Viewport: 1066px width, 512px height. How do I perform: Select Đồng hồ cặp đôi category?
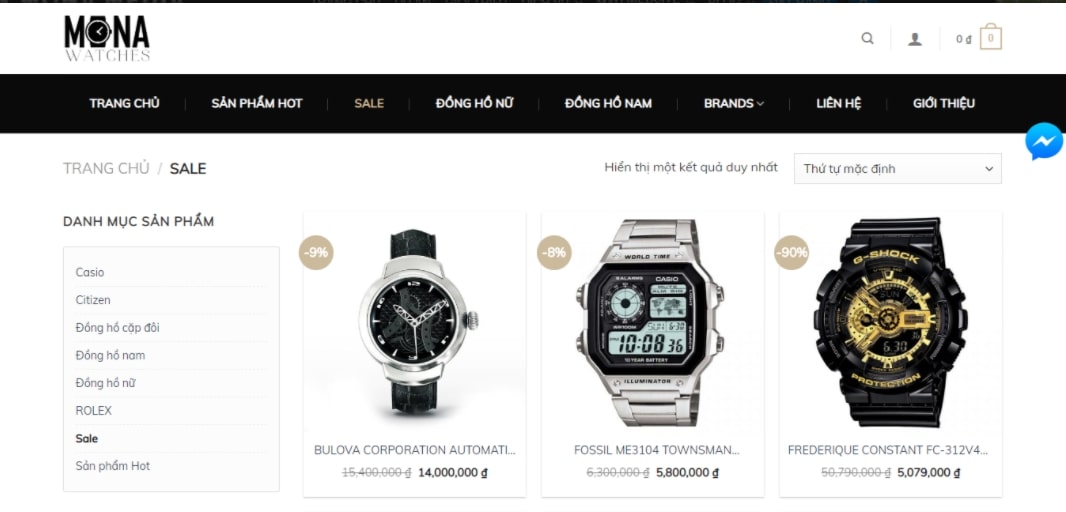tap(118, 328)
